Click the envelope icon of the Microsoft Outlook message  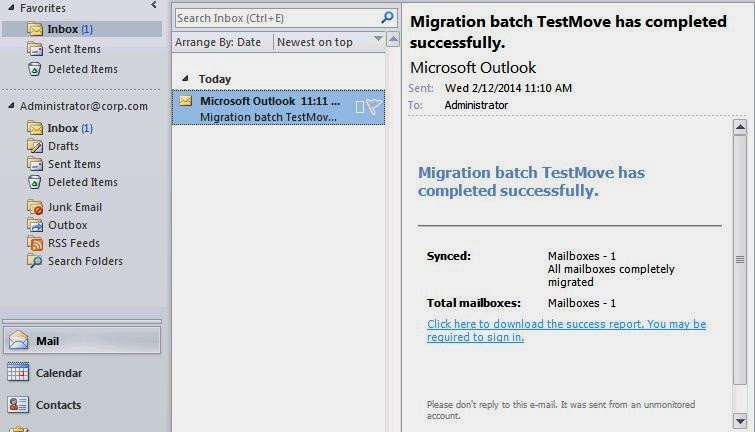click(186, 101)
